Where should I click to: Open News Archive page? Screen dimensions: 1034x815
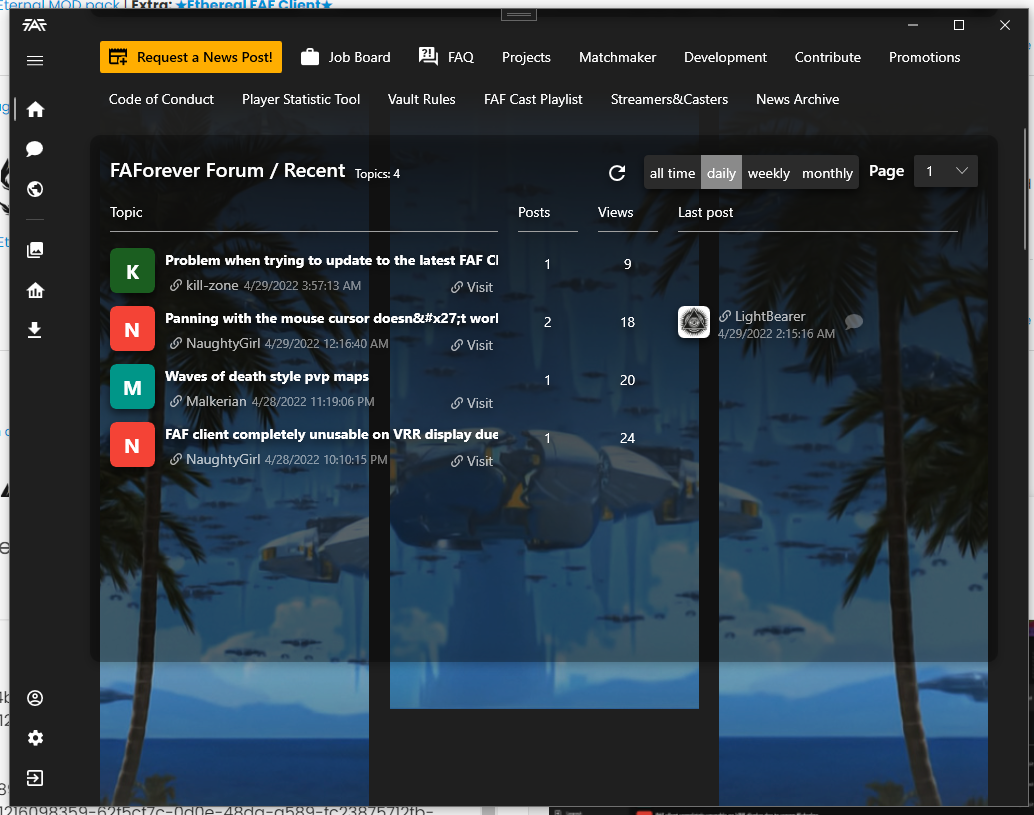click(x=797, y=100)
